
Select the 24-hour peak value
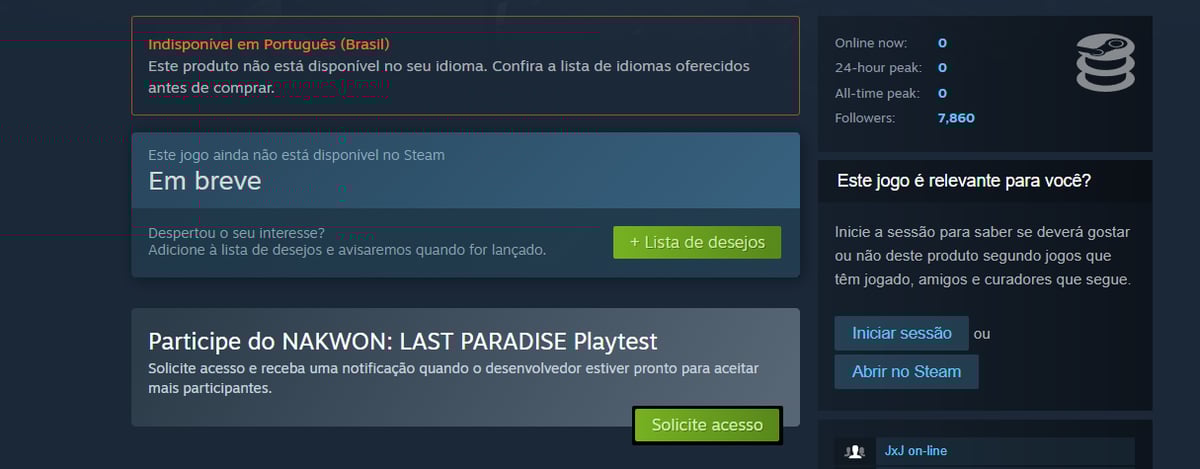pos(942,68)
